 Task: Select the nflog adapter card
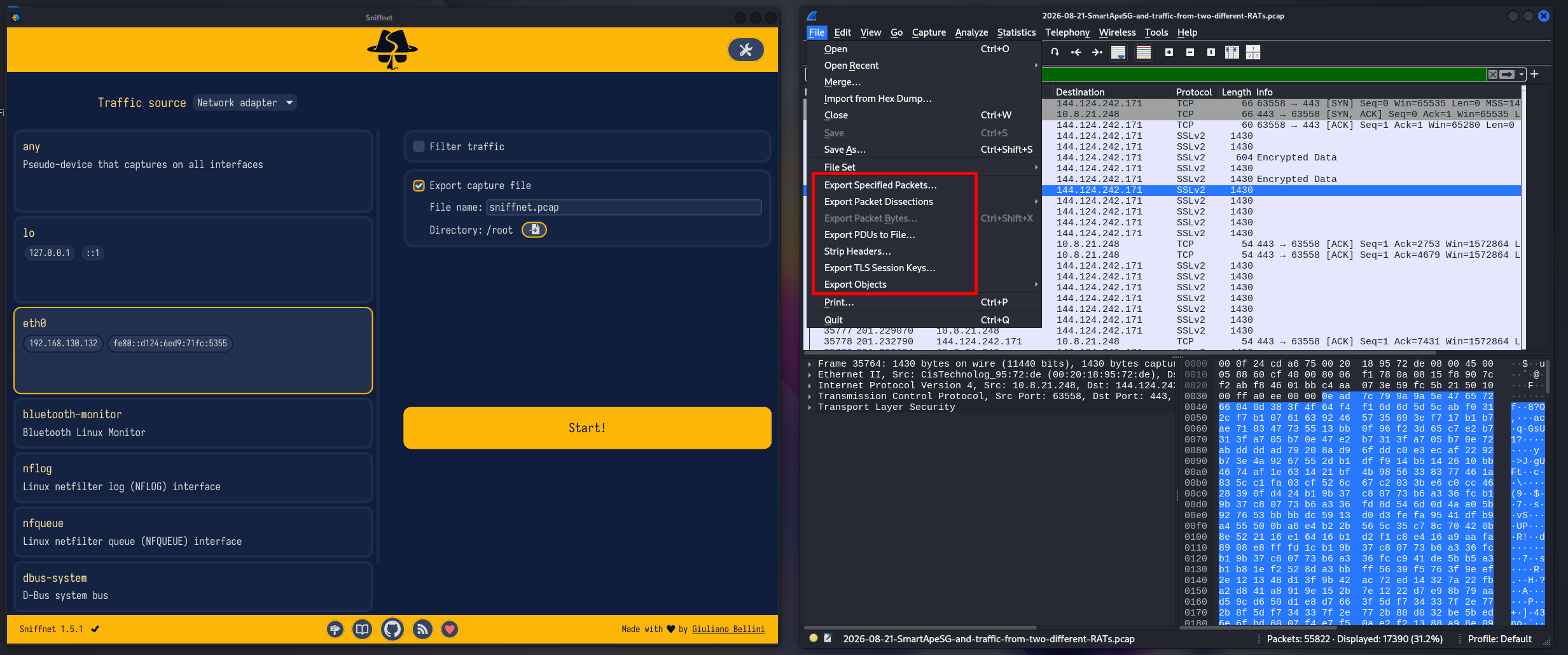[193, 477]
